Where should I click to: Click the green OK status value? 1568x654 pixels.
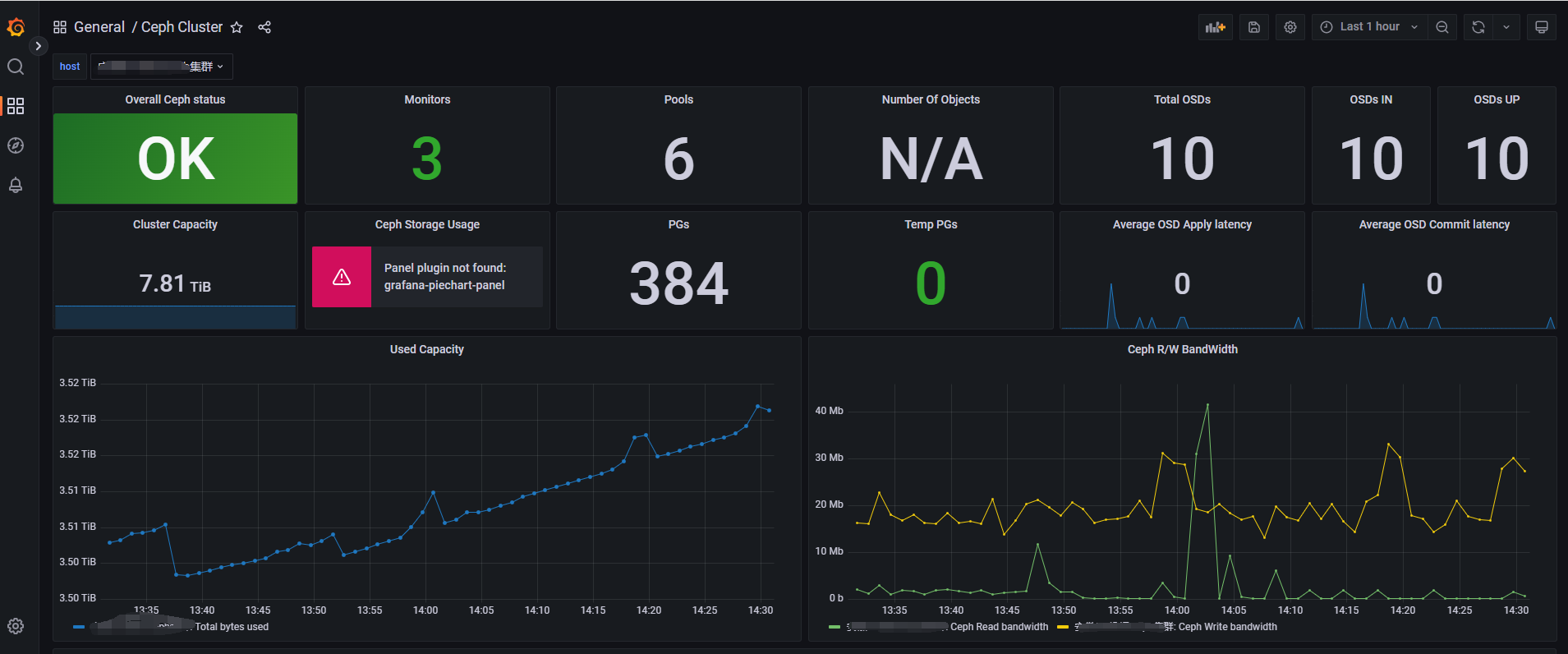click(x=176, y=159)
